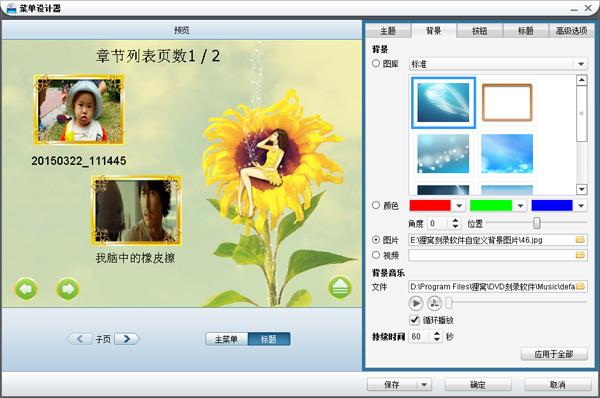Click the music note trim button

coord(434,303)
